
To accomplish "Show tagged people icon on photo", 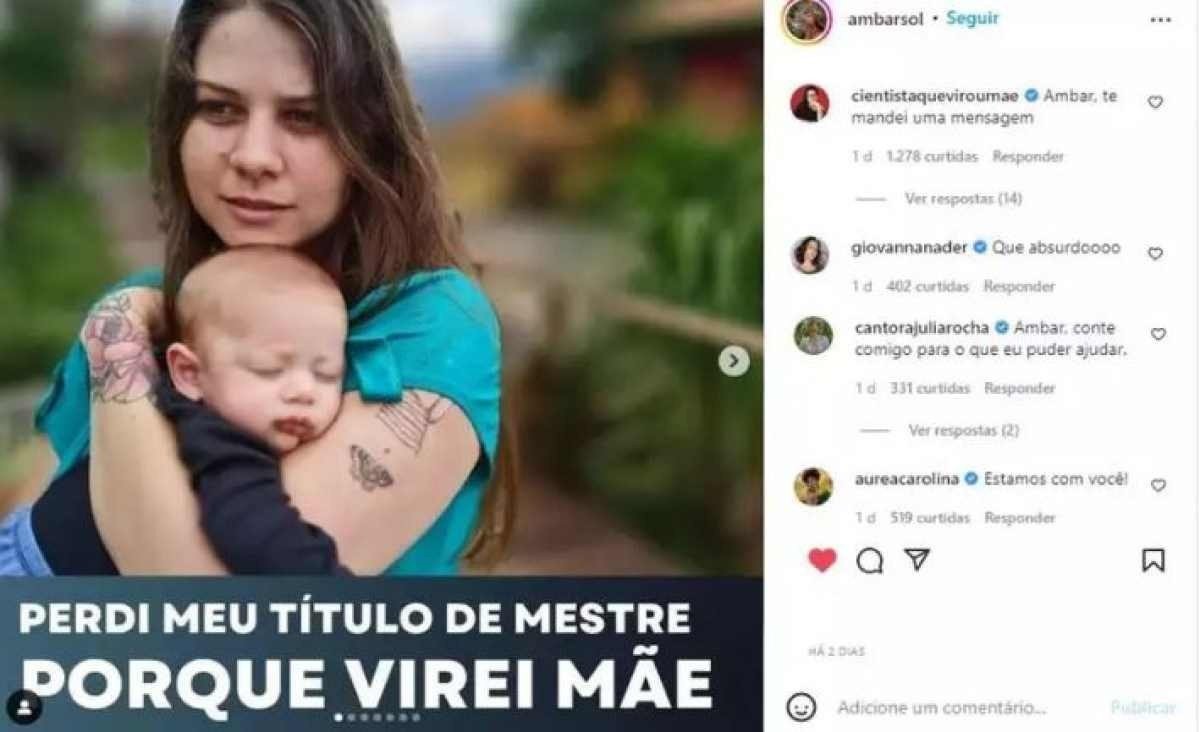I will click(24, 707).
